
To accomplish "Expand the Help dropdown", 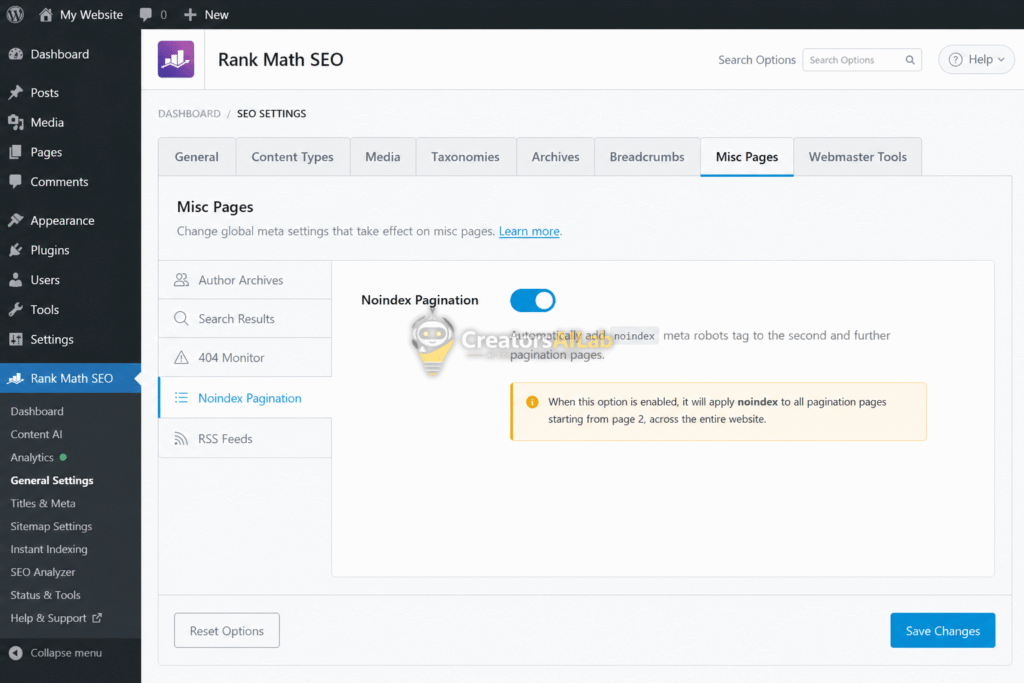I will pyautogui.click(x=977, y=59).
